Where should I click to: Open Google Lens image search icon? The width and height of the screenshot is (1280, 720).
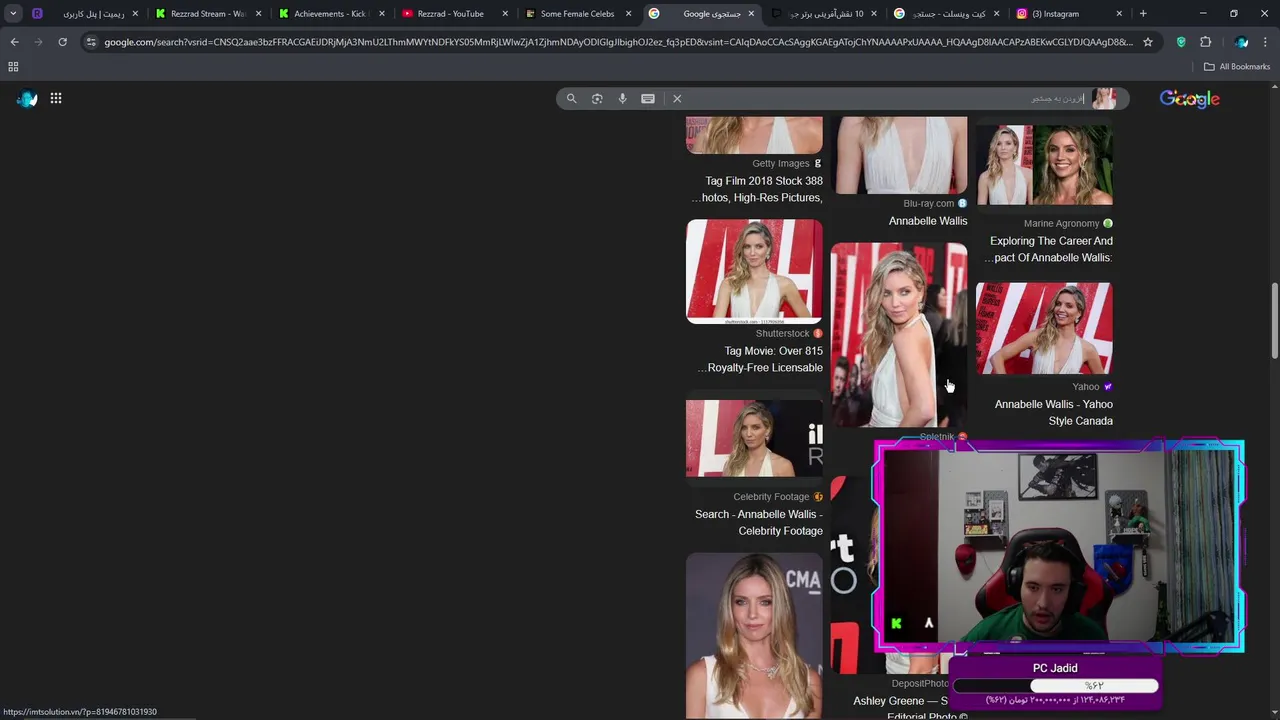click(x=597, y=98)
